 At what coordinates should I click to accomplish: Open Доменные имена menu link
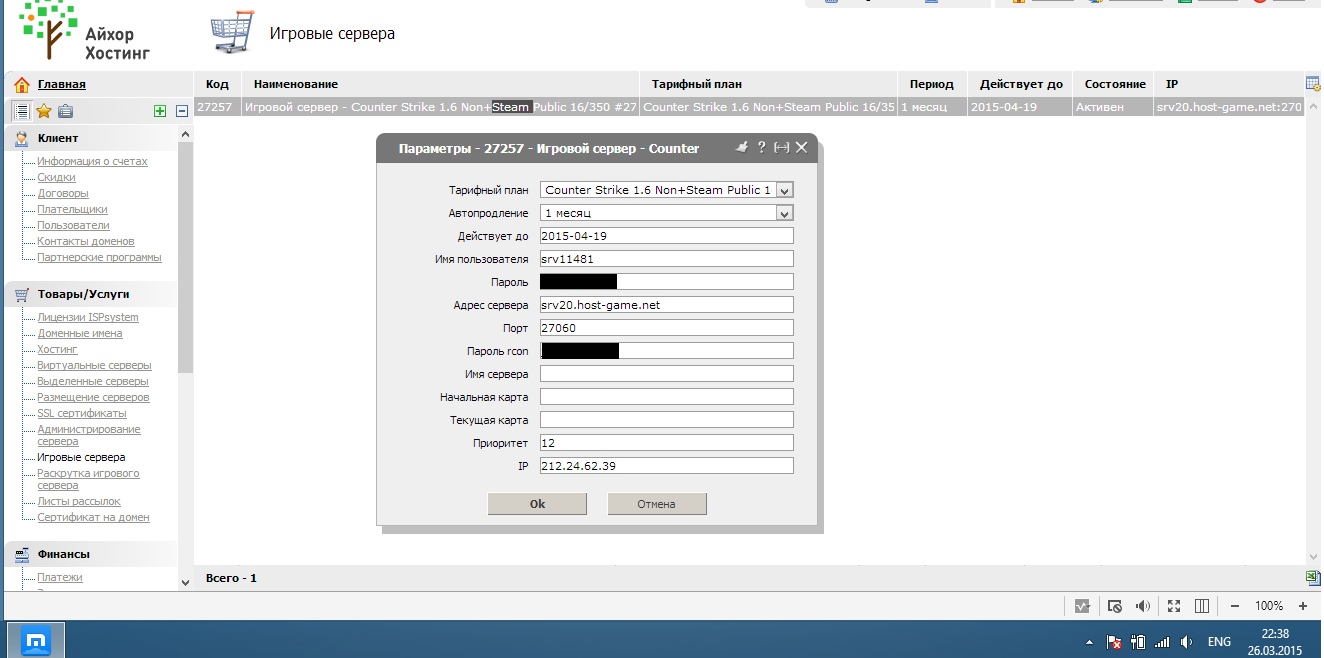point(80,334)
